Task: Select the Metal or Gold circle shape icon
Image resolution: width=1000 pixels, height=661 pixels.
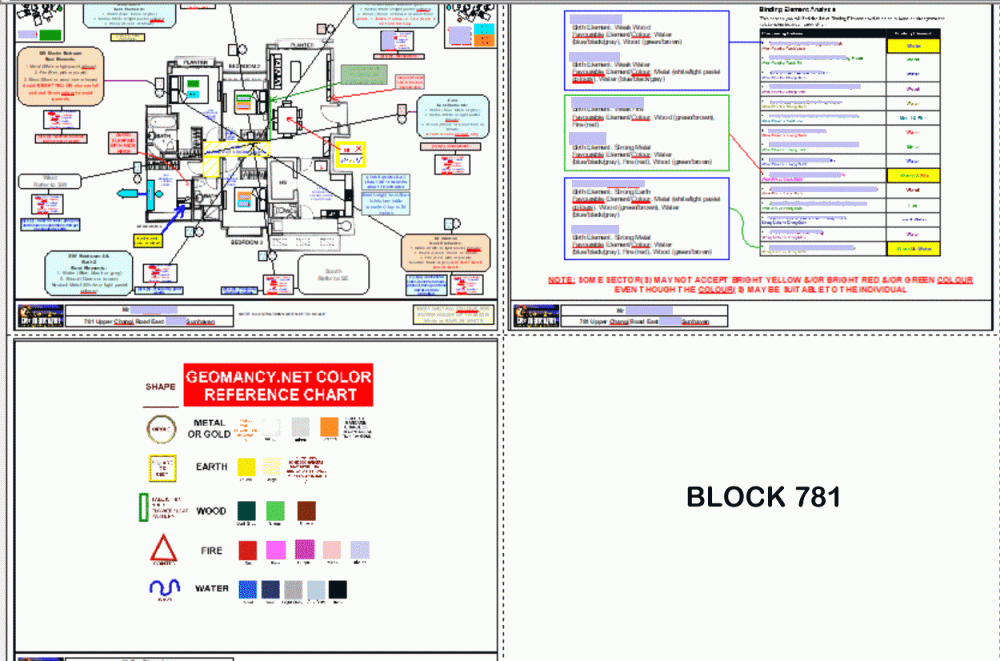Action: 162,428
